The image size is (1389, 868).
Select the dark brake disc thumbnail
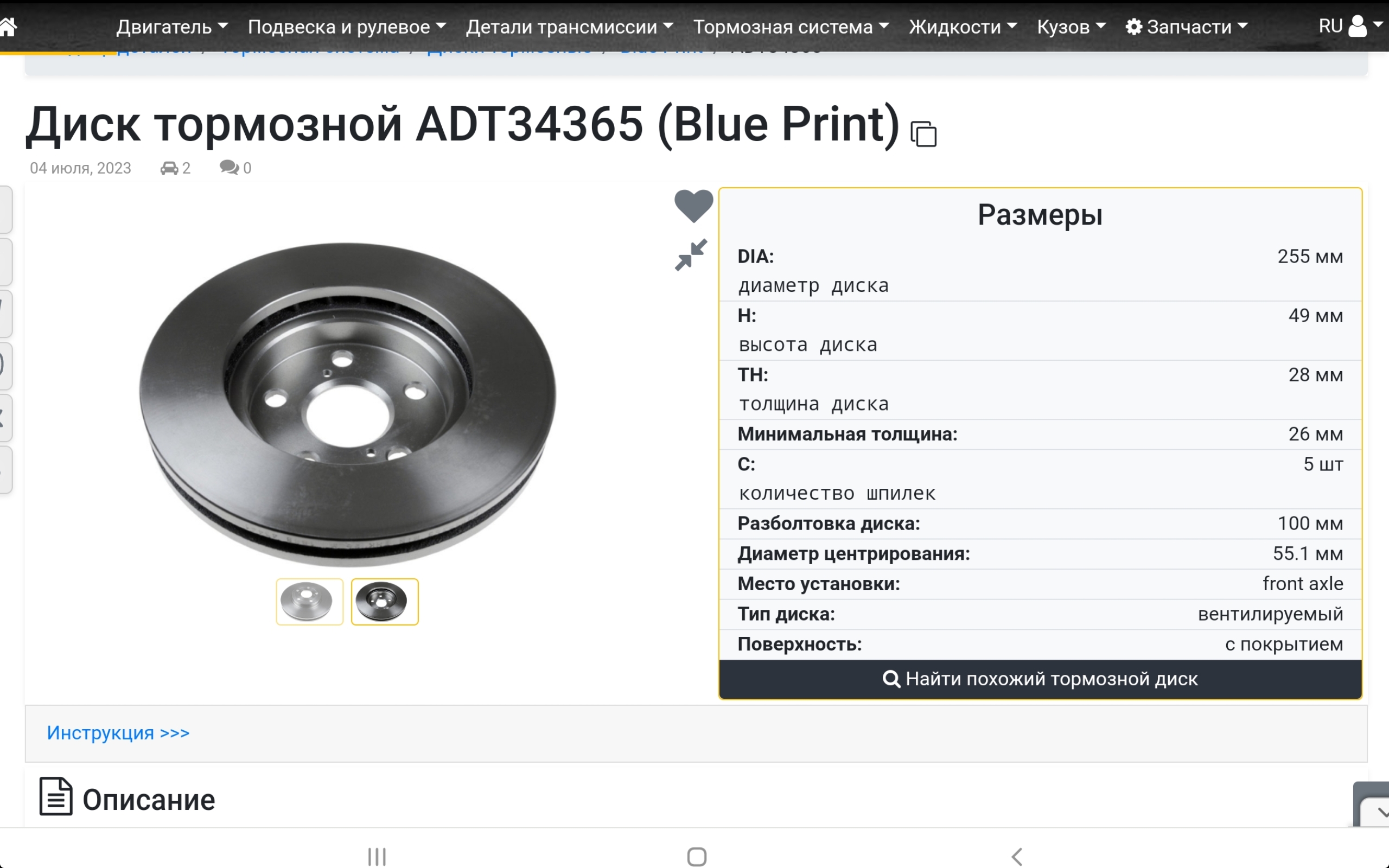point(385,602)
